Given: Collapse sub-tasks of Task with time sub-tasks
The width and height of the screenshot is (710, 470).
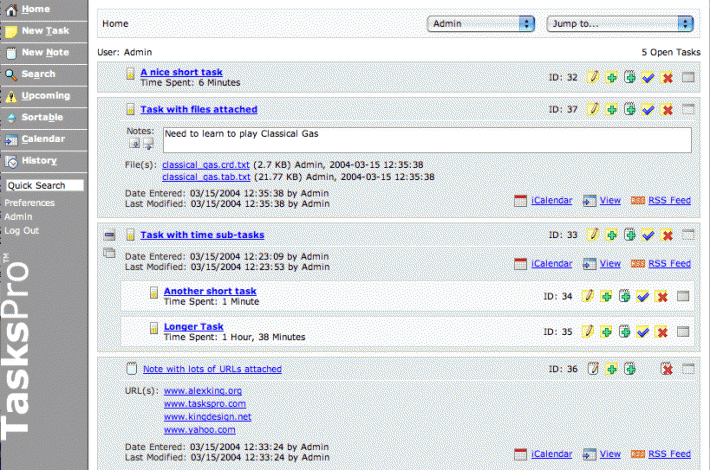Looking at the screenshot, I should [109, 235].
